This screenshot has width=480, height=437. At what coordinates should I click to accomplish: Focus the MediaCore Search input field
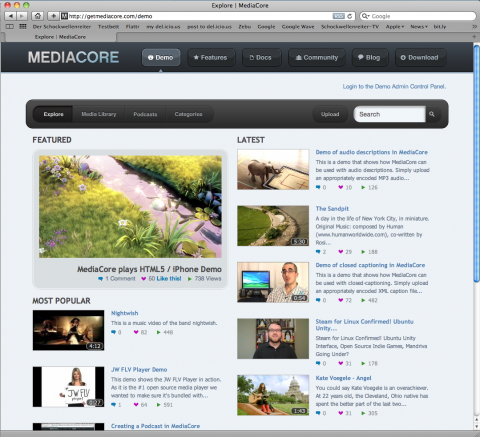click(390, 114)
